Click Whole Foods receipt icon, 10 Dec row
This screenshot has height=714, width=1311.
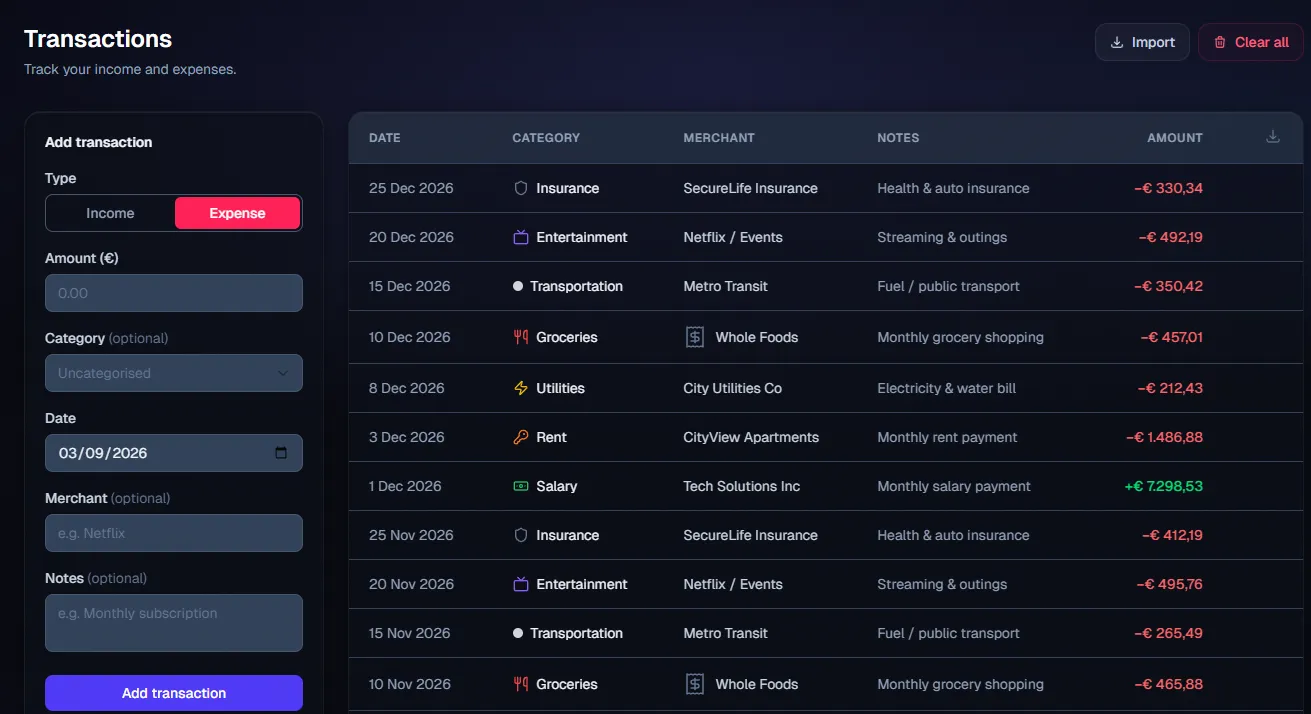pos(695,337)
